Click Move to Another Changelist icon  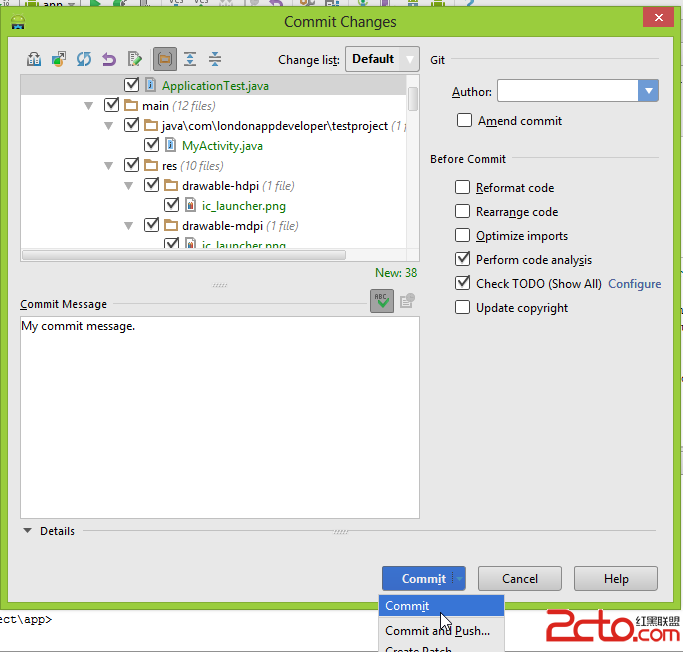pyautogui.click(x=59, y=59)
